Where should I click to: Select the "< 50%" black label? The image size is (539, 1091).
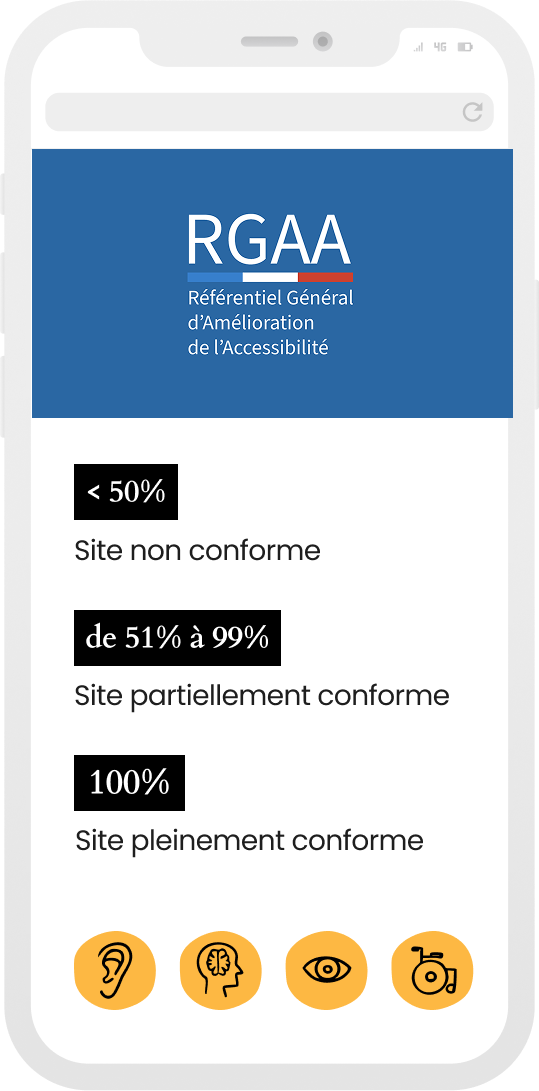point(126,492)
